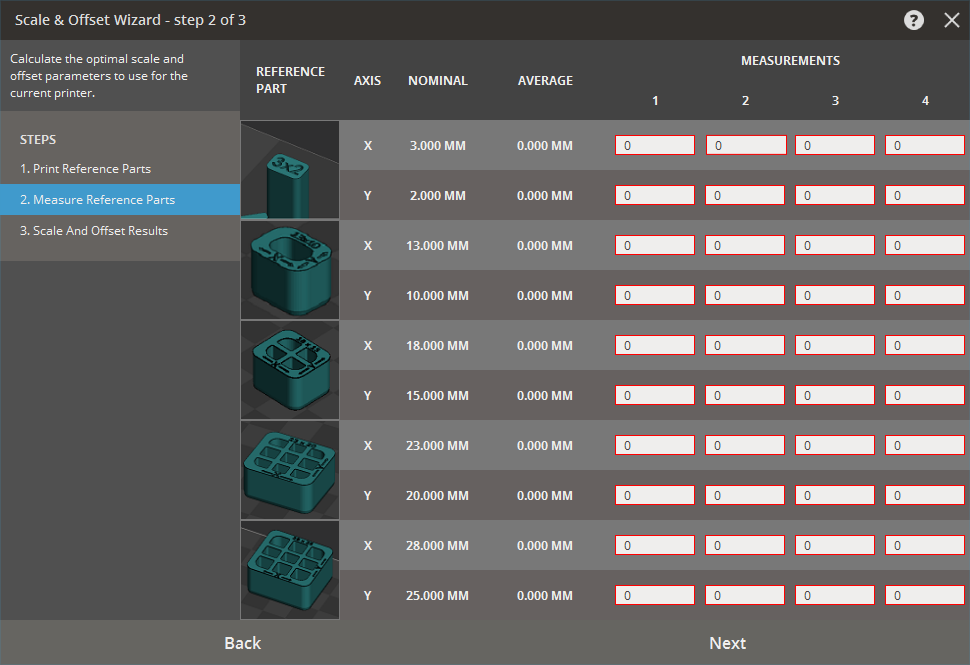Open the help question mark icon
This screenshot has width=970, height=665.
(x=913, y=20)
